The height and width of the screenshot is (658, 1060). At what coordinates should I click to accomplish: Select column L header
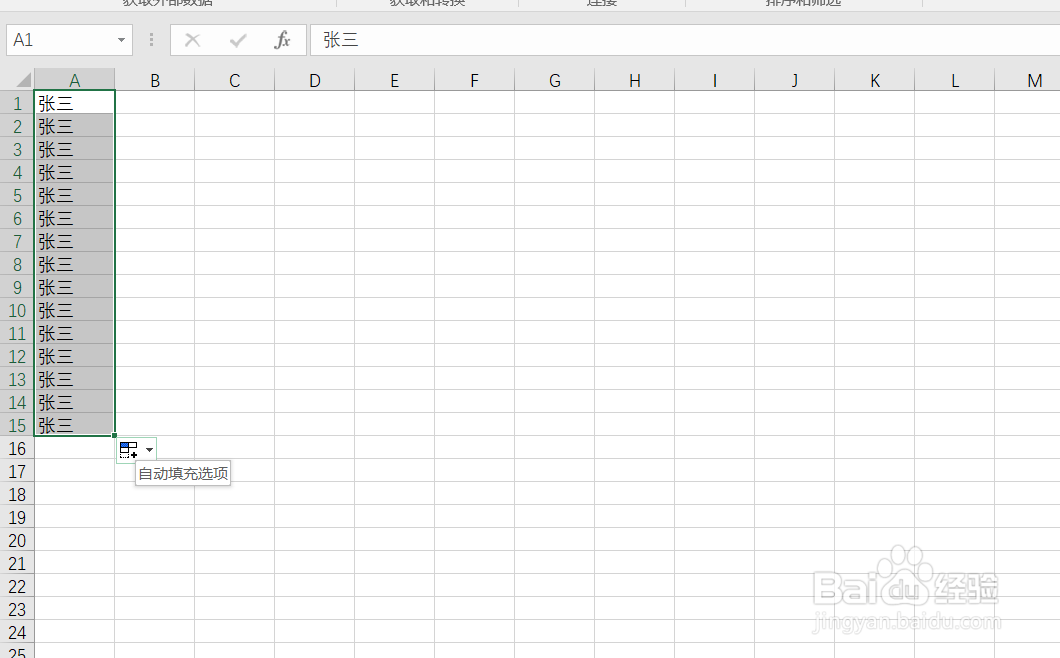pos(955,80)
